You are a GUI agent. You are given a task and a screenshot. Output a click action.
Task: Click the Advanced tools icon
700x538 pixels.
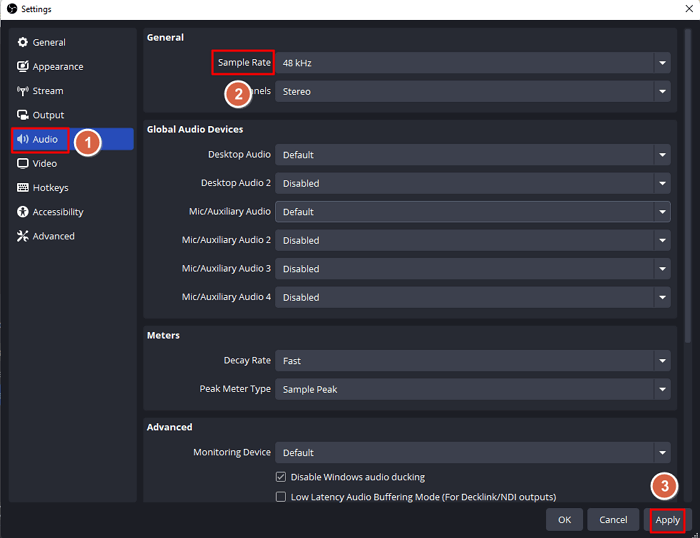[x=22, y=236]
